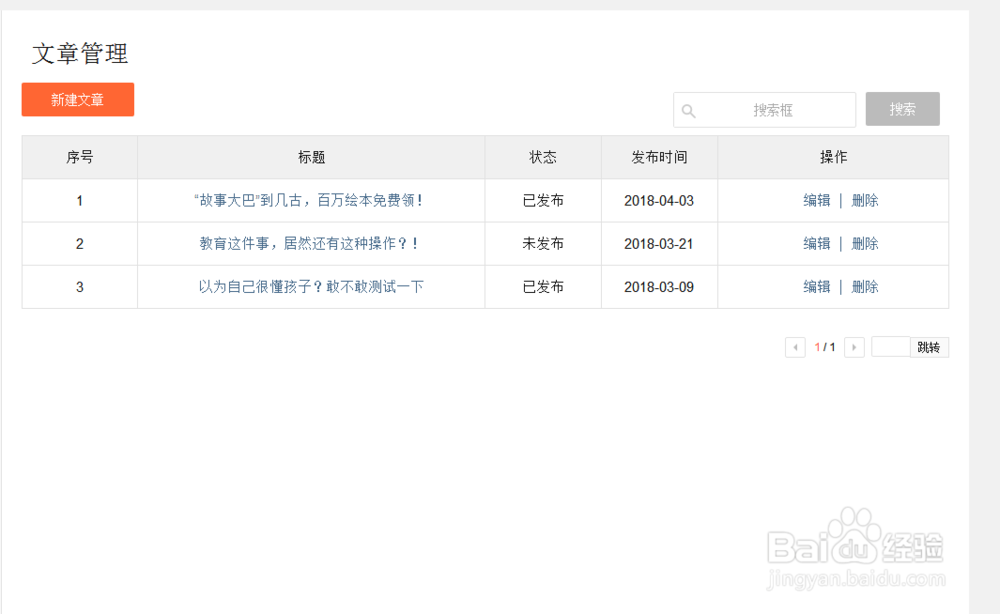Click 删除 on the last article row
1000x614 pixels.
click(864, 286)
